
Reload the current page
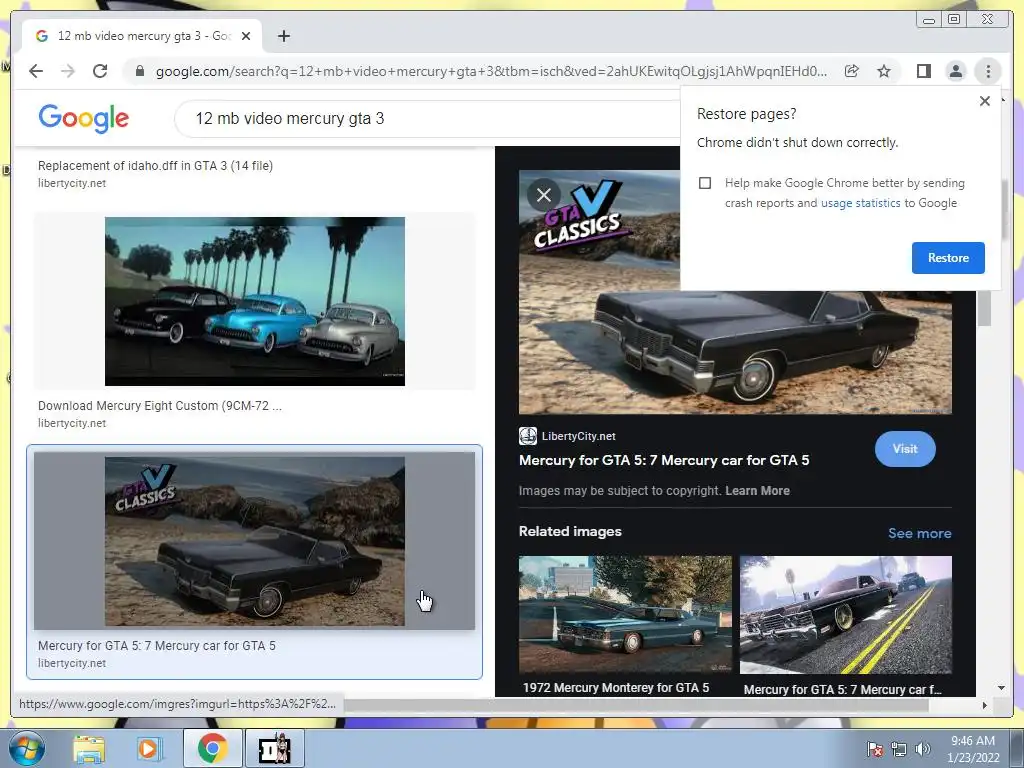tap(100, 71)
